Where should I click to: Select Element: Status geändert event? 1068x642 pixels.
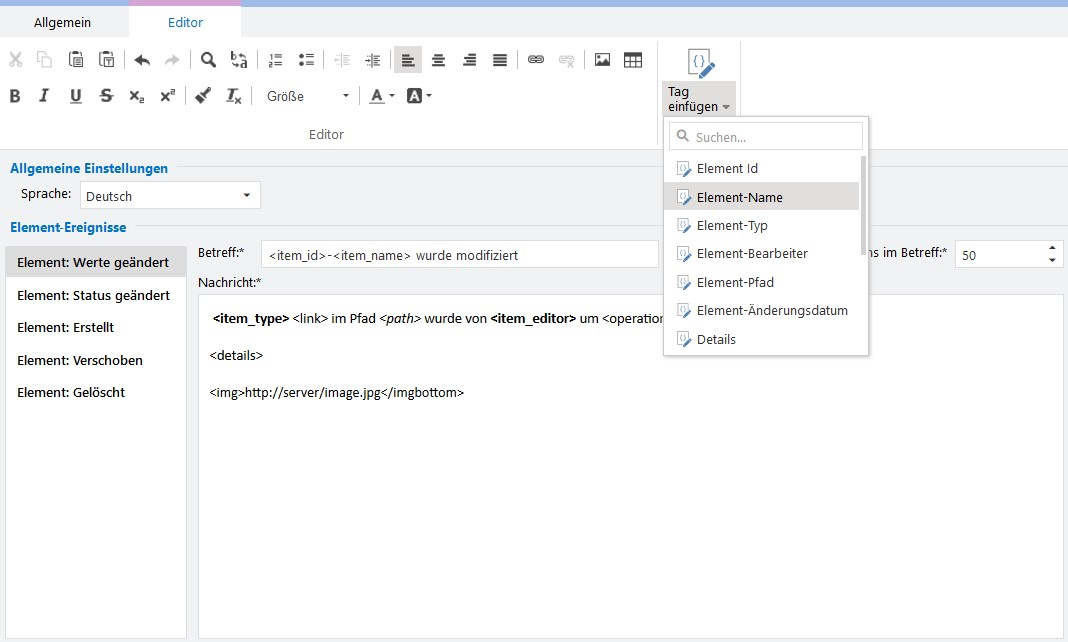(x=93, y=296)
